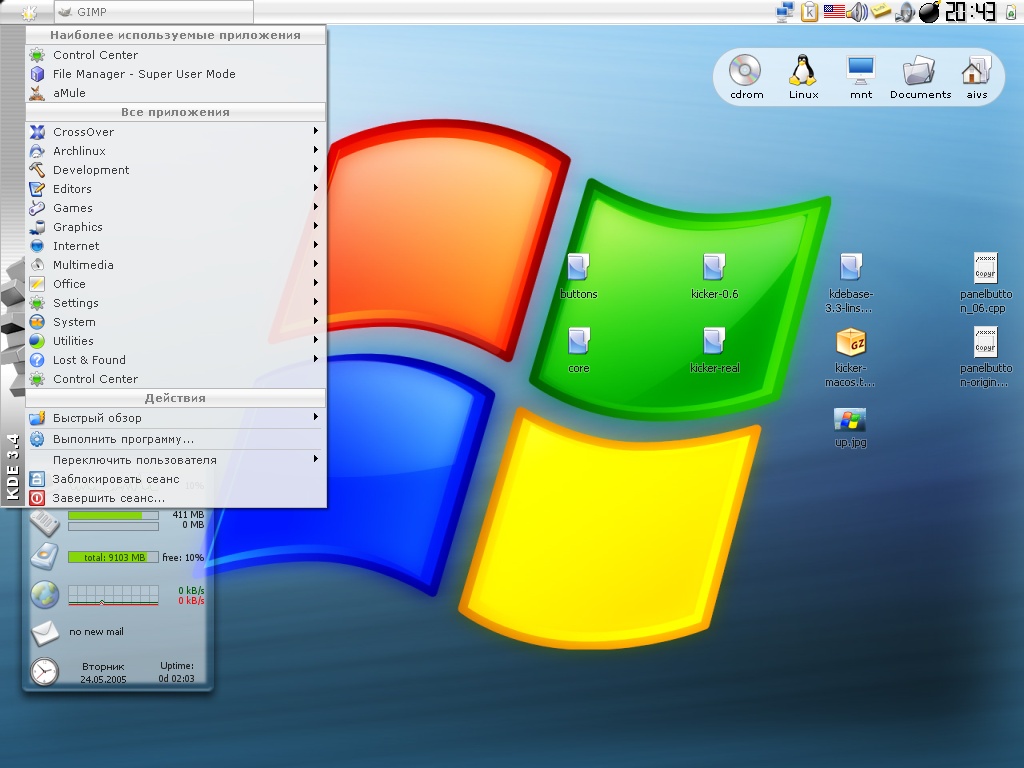Click the Быстрый обзор folder icon
Image resolution: width=1024 pixels, height=768 pixels.
(x=37, y=417)
